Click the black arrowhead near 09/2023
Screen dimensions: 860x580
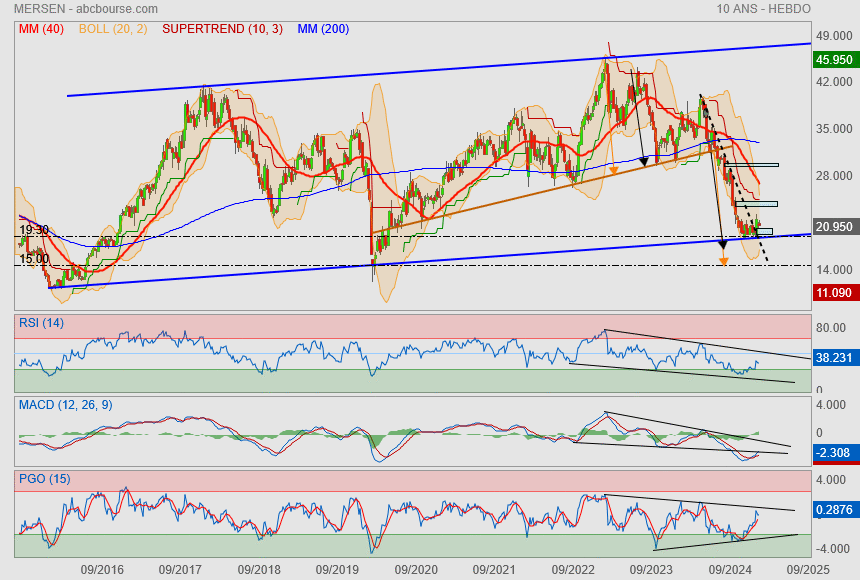[x=644, y=159]
